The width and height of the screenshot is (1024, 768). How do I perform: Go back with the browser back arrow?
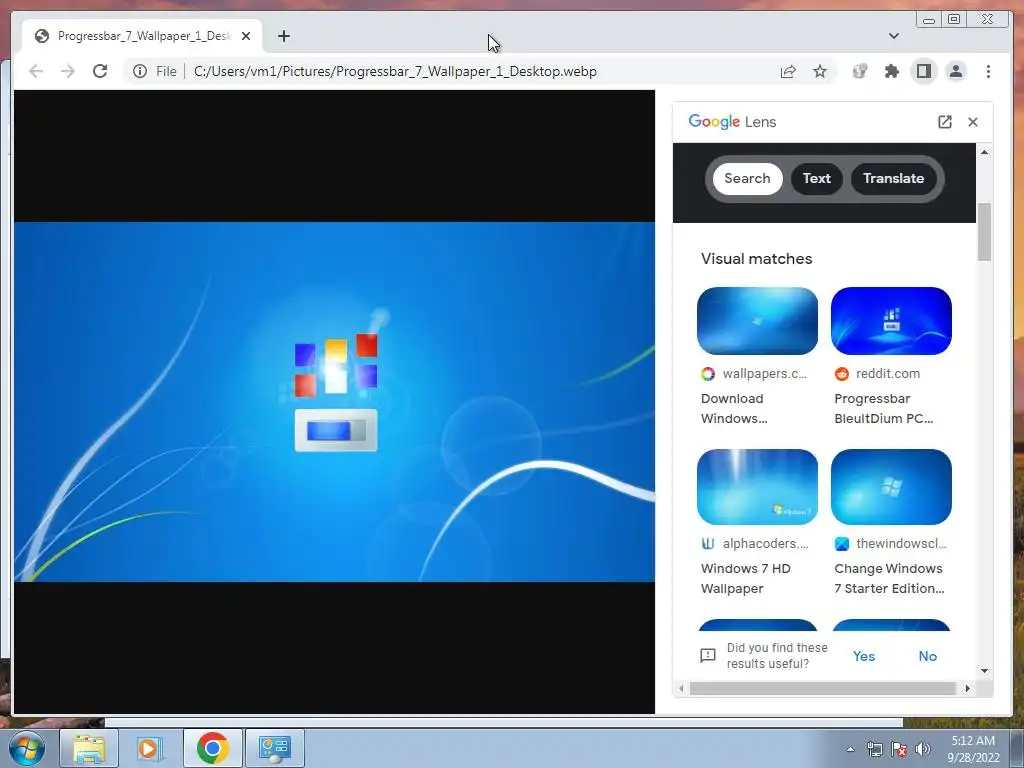click(36, 71)
